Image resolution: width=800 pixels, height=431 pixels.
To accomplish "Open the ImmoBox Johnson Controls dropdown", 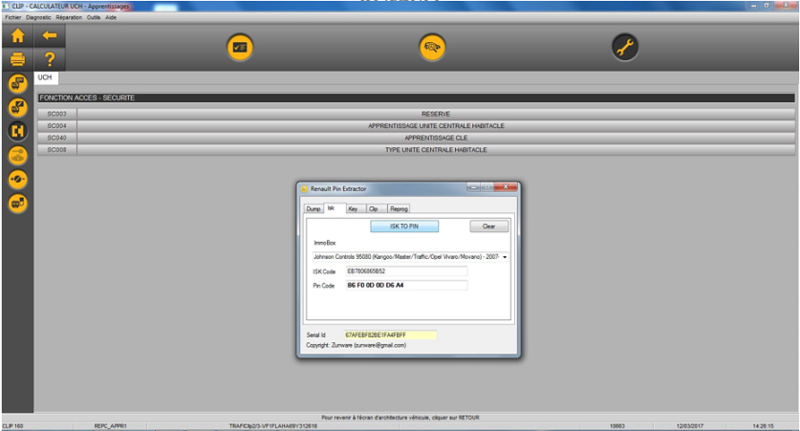I will click(x=411, y=257).
